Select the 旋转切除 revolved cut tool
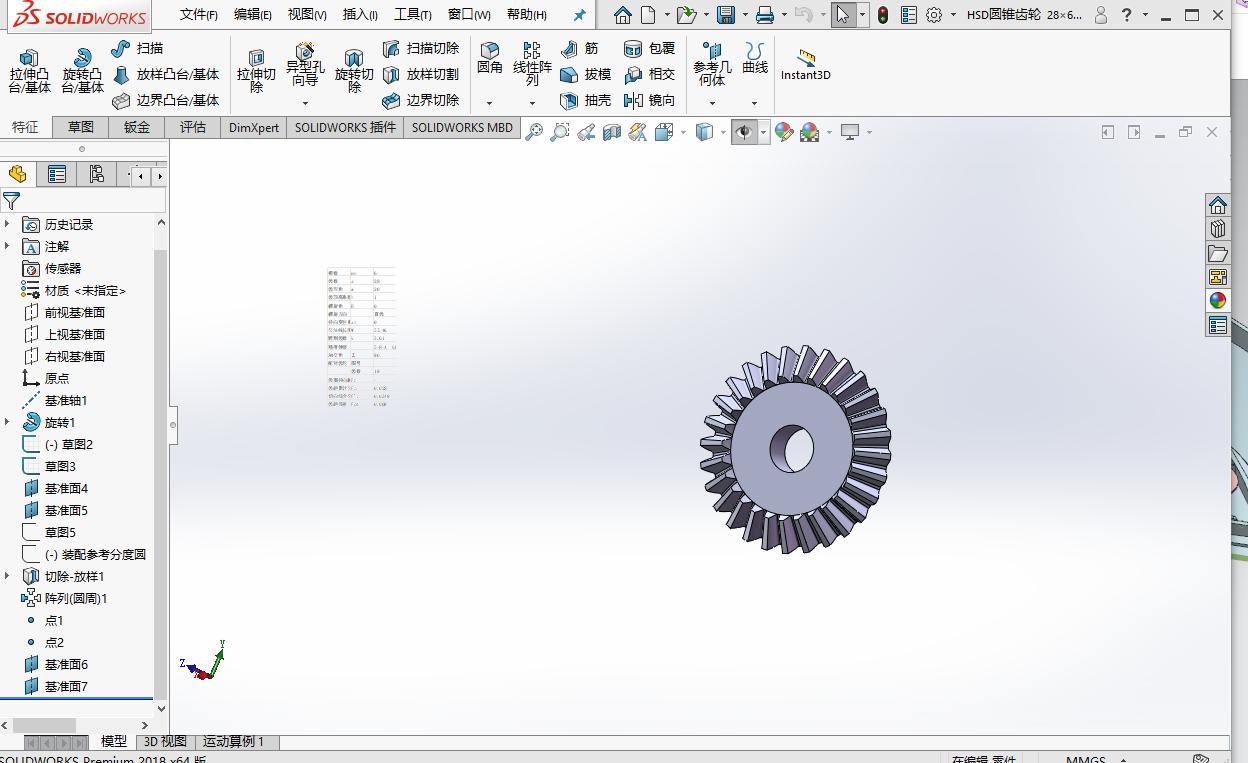Screen dimensions: 1248x763 [x=354, y=71]
